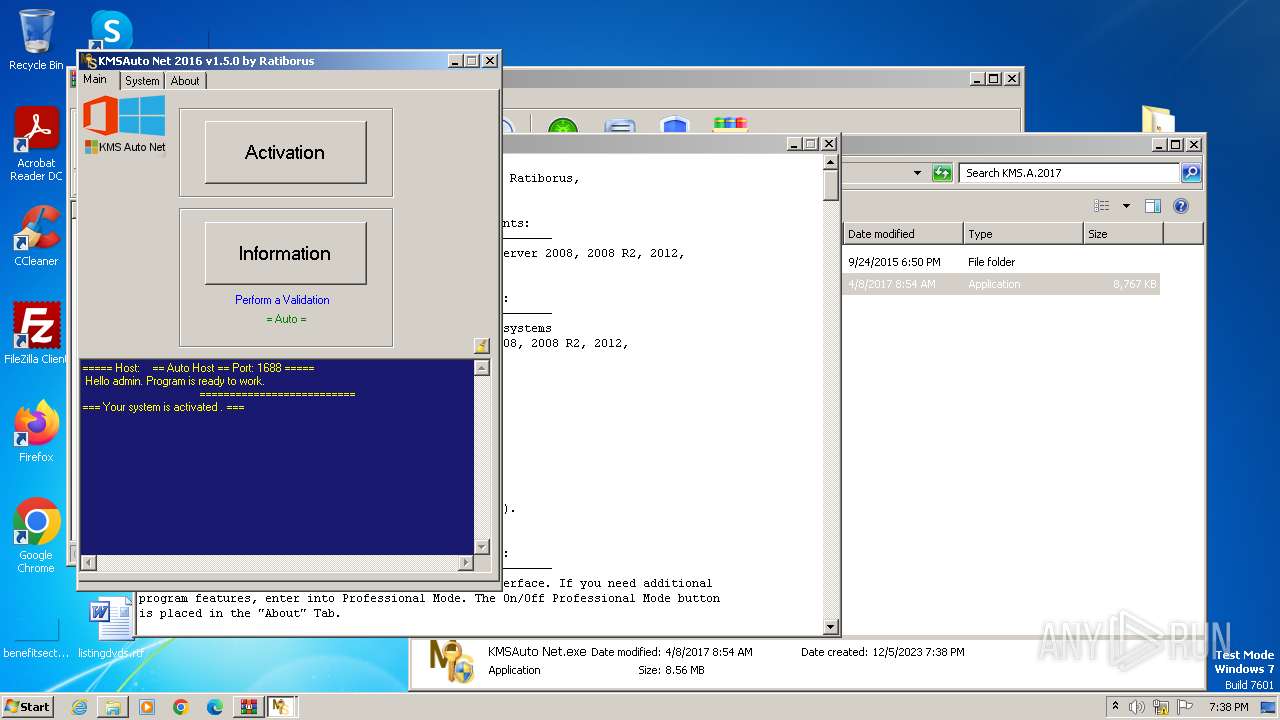Image resolution: width=1280 pixels, height=720 pixels.
Task: Launch CCleaner desktop shortcut
Action: click(x=36, y=236)
